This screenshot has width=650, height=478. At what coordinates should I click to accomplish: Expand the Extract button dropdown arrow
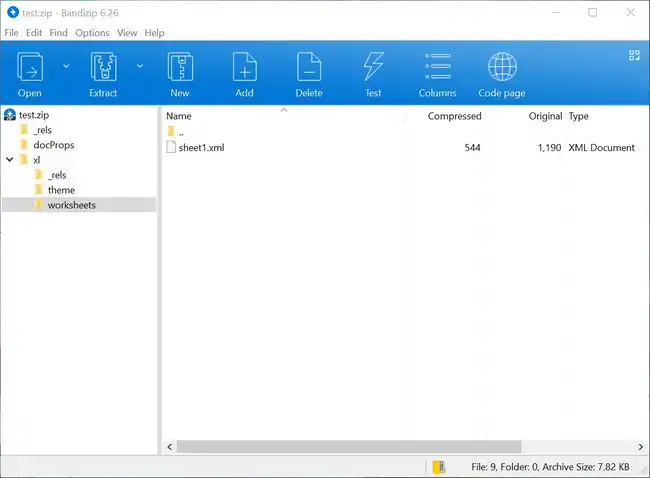coord(140,66)
